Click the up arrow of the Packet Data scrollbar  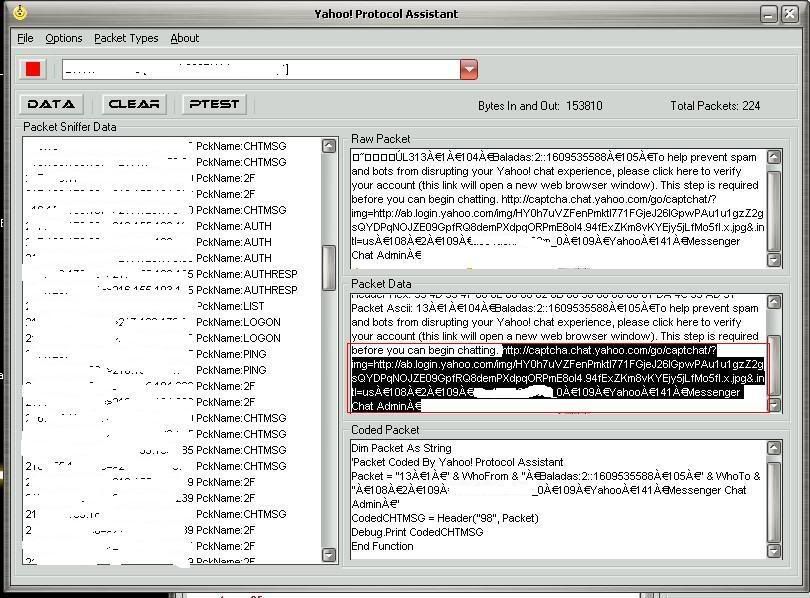[773, 302]
